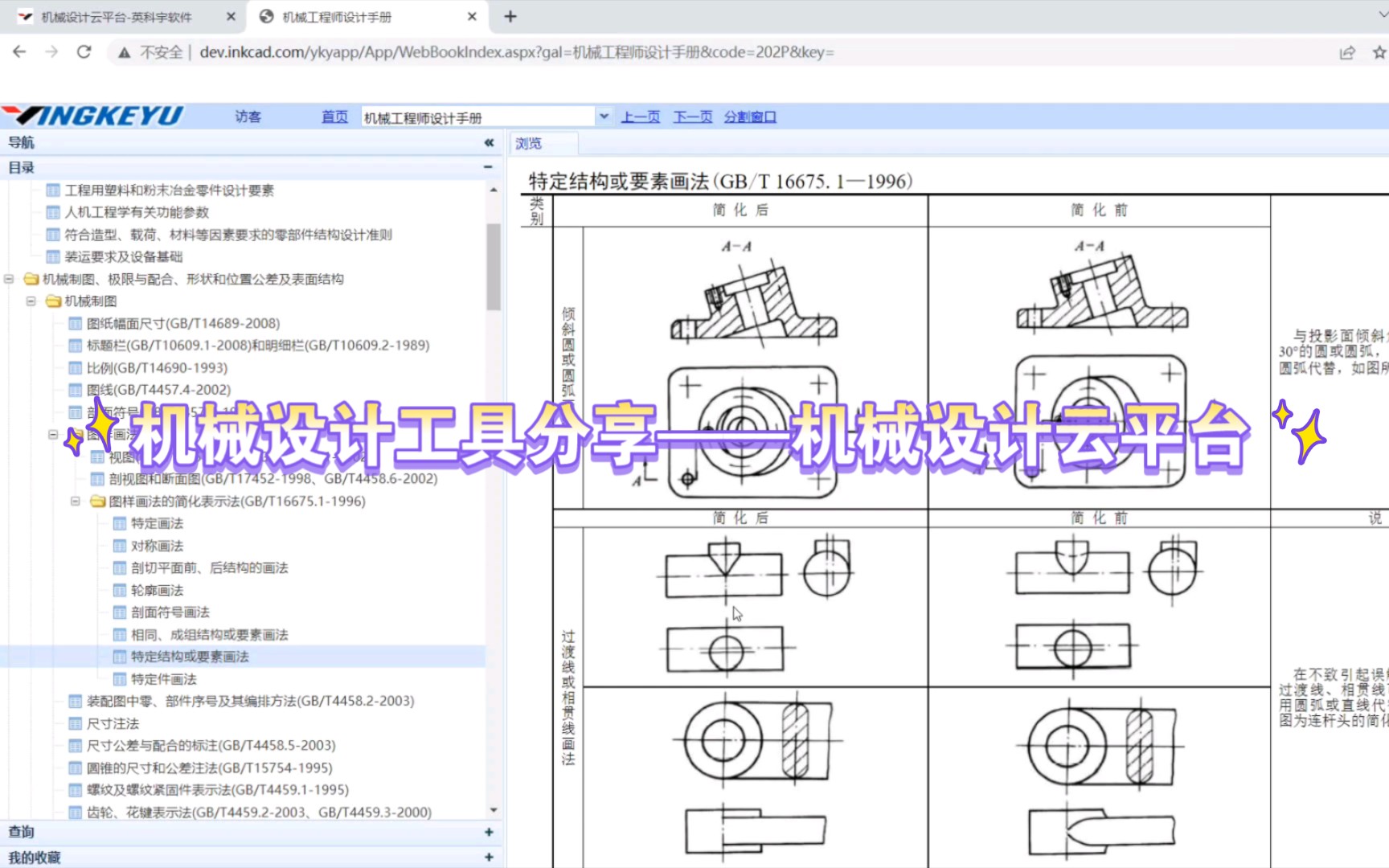
Task: Click the not-secure warning icon
Action: pos(124,53)
